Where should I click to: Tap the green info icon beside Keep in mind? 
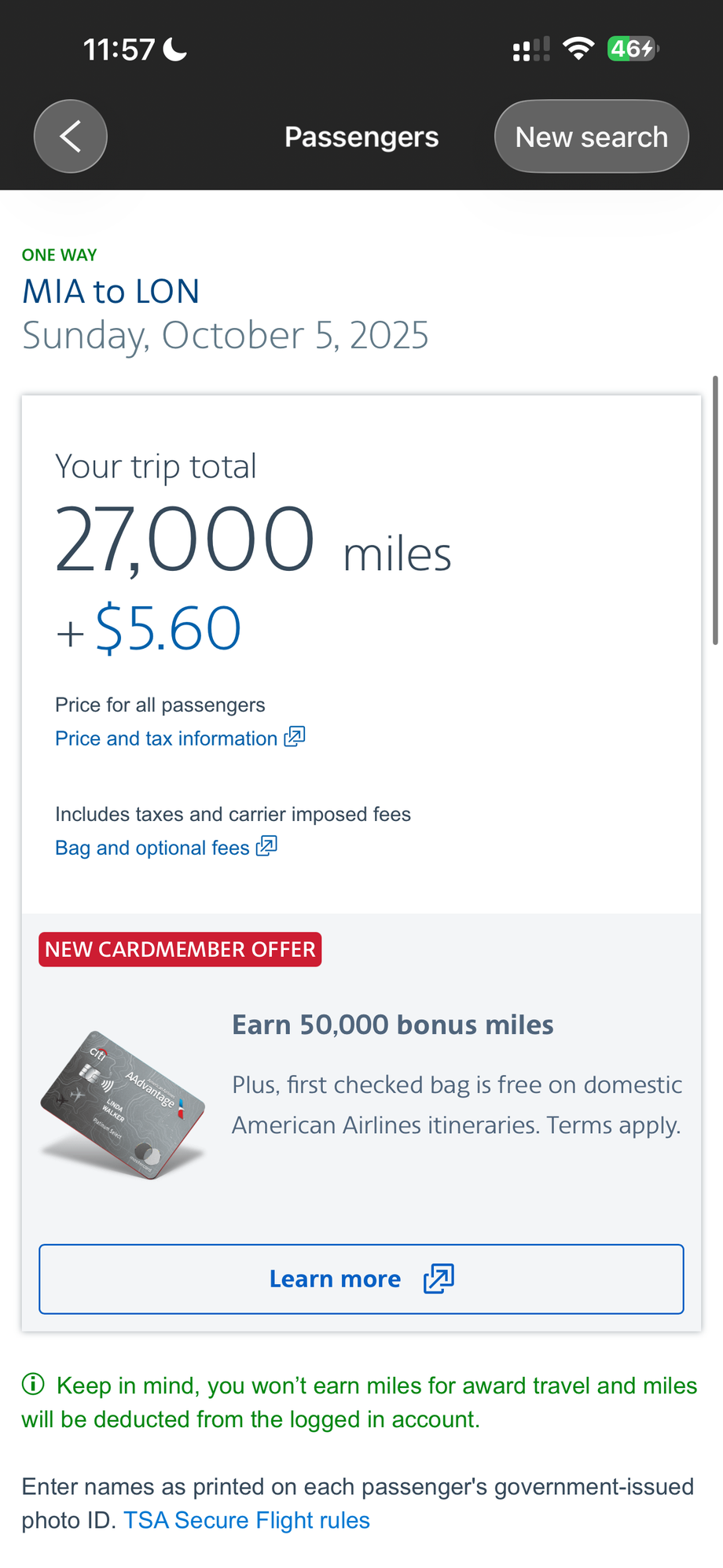(33, 1384)
